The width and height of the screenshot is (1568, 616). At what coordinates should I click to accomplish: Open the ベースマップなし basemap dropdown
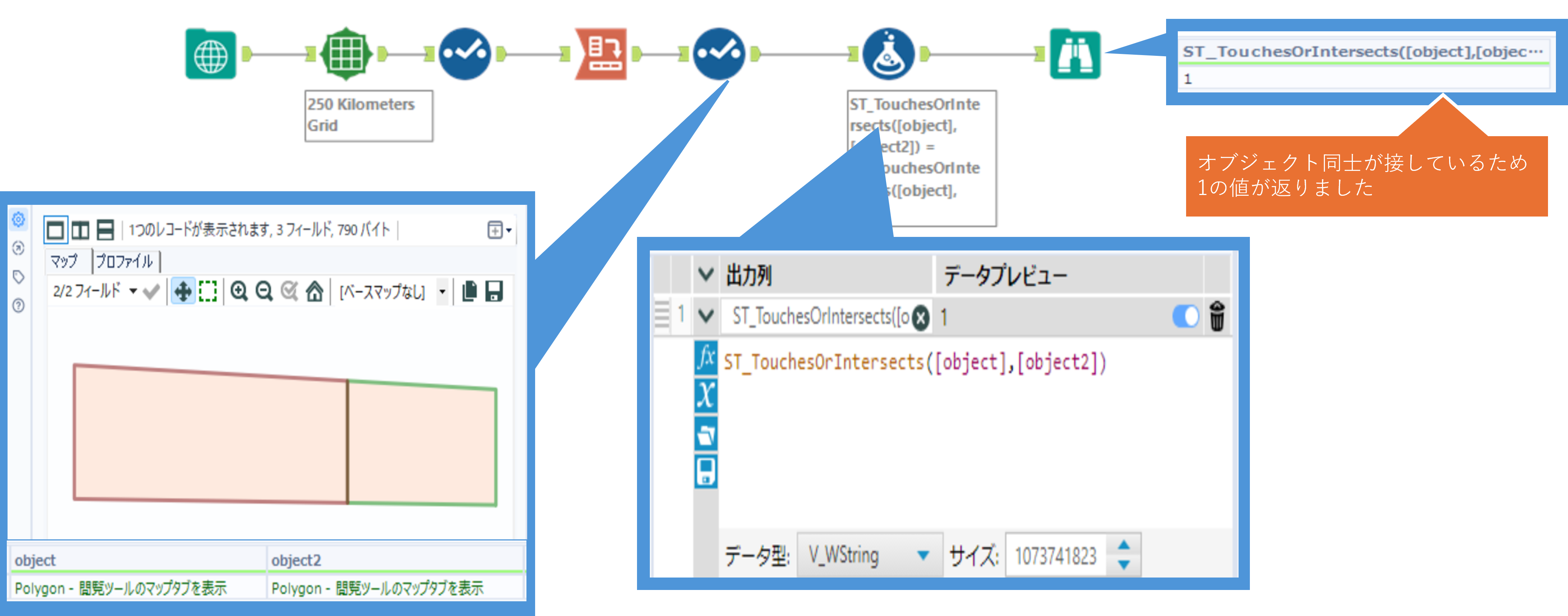coord(443,292)
